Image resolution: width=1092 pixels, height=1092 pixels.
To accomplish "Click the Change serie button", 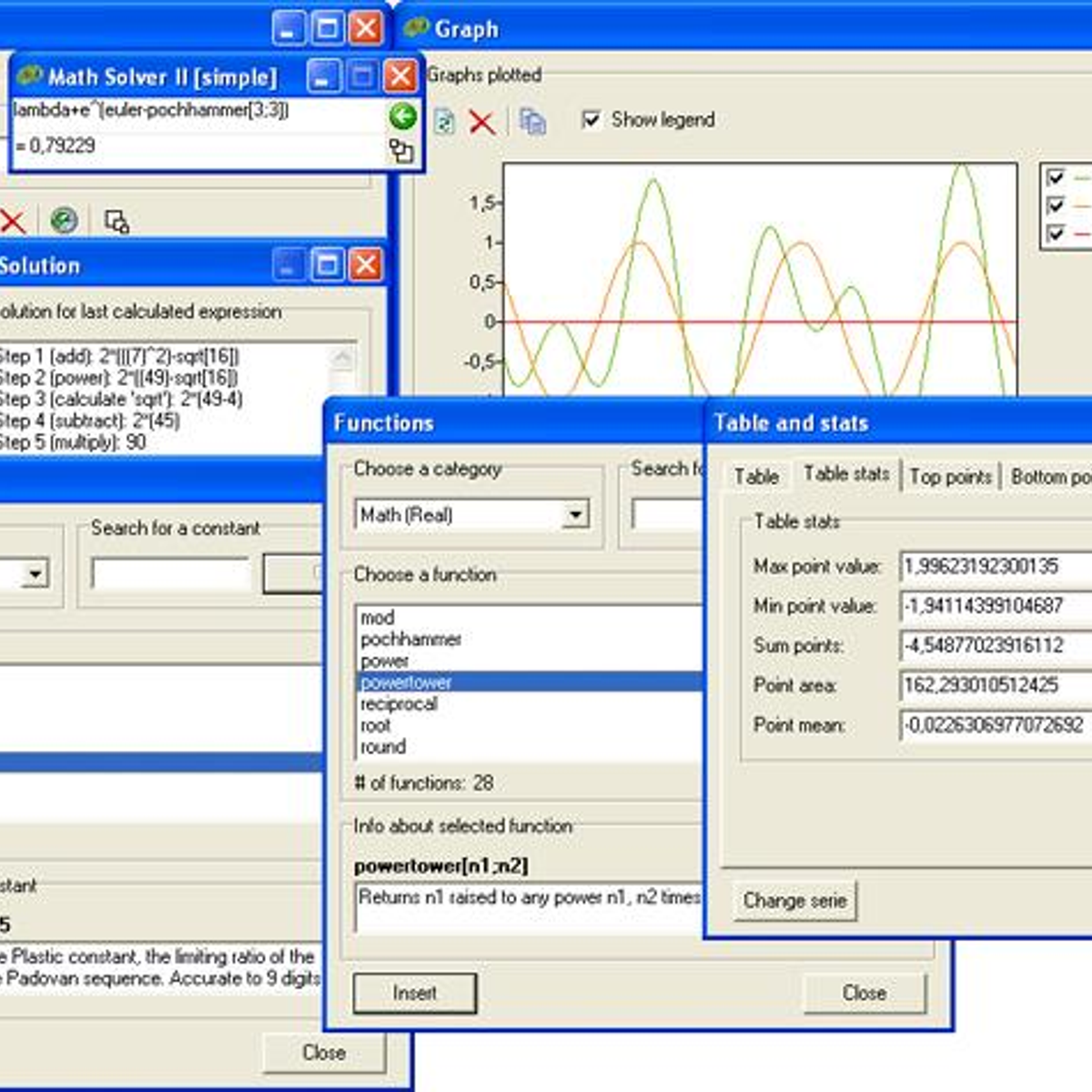I will pyautogui.click(x=794, y=901).
